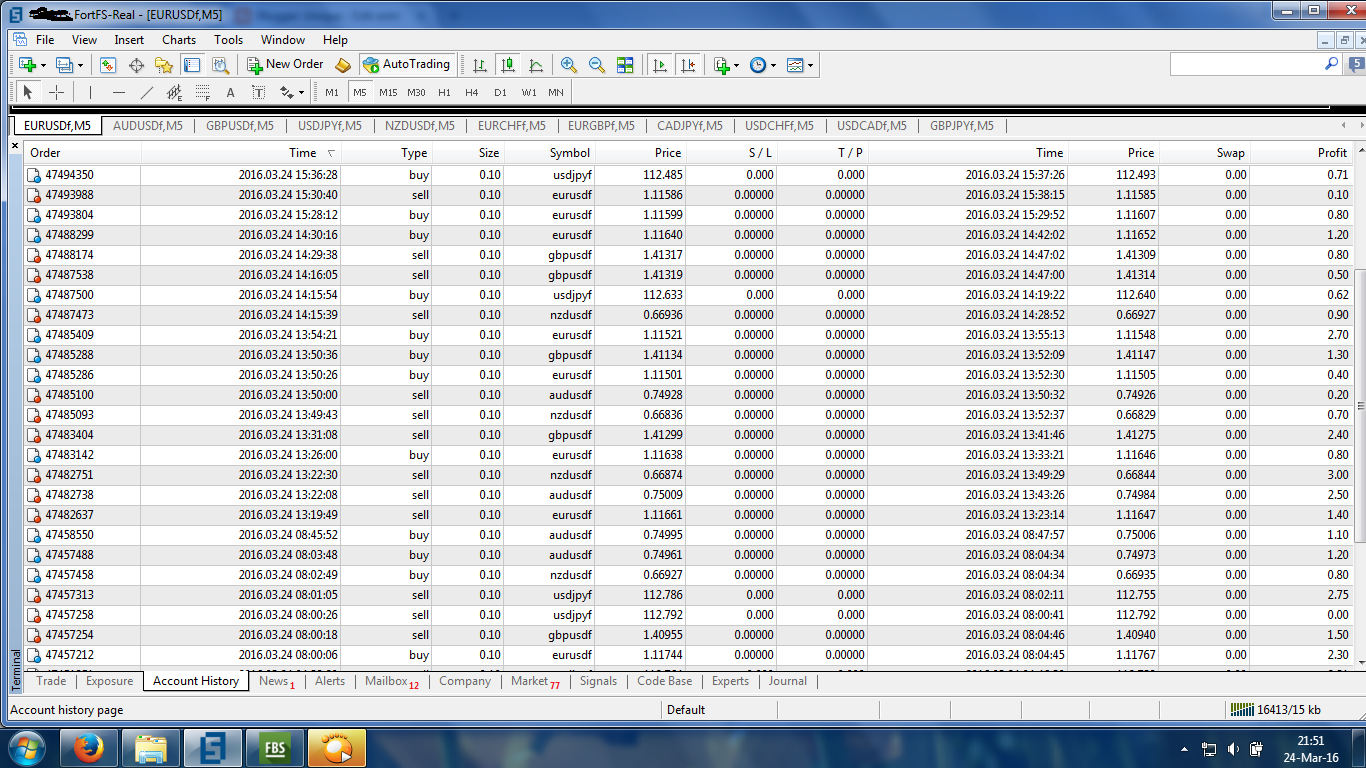Toggle the Terminal panel button
The image size is (1366, 768).
click(192, 65)
